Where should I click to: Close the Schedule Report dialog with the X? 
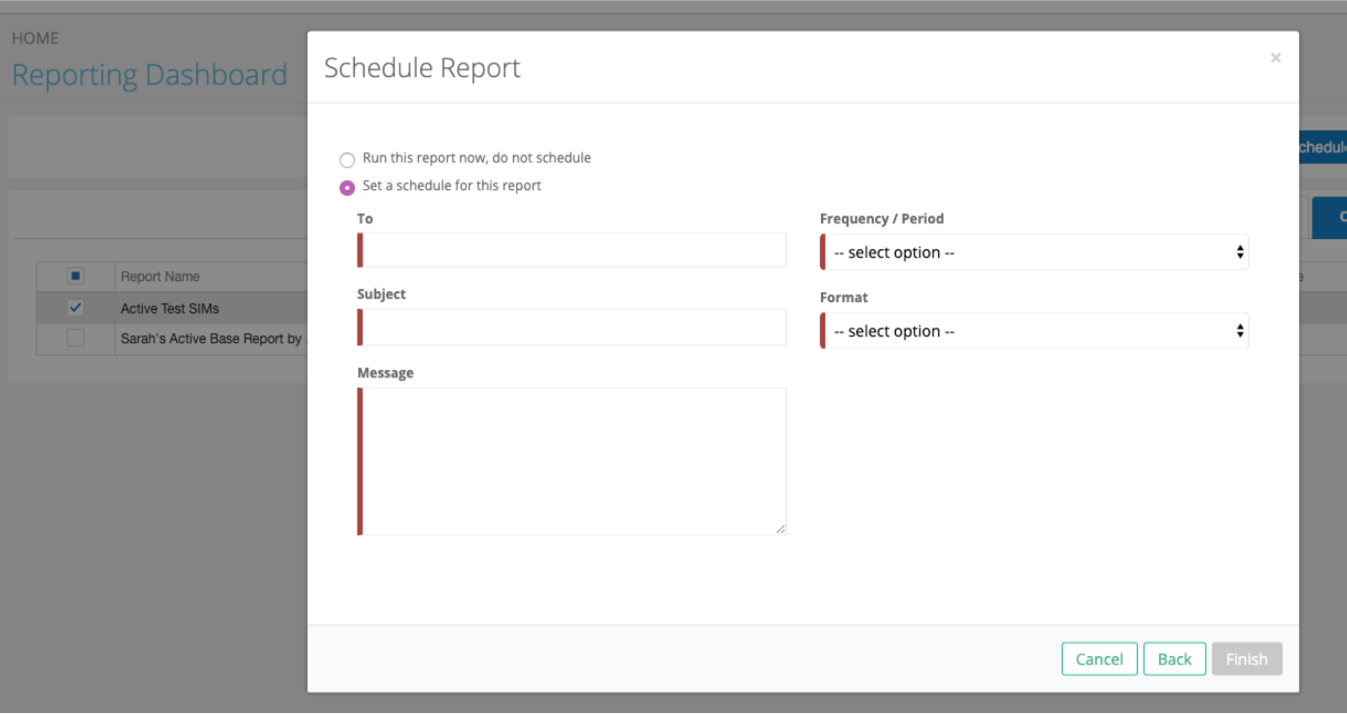coord(1275,58)
